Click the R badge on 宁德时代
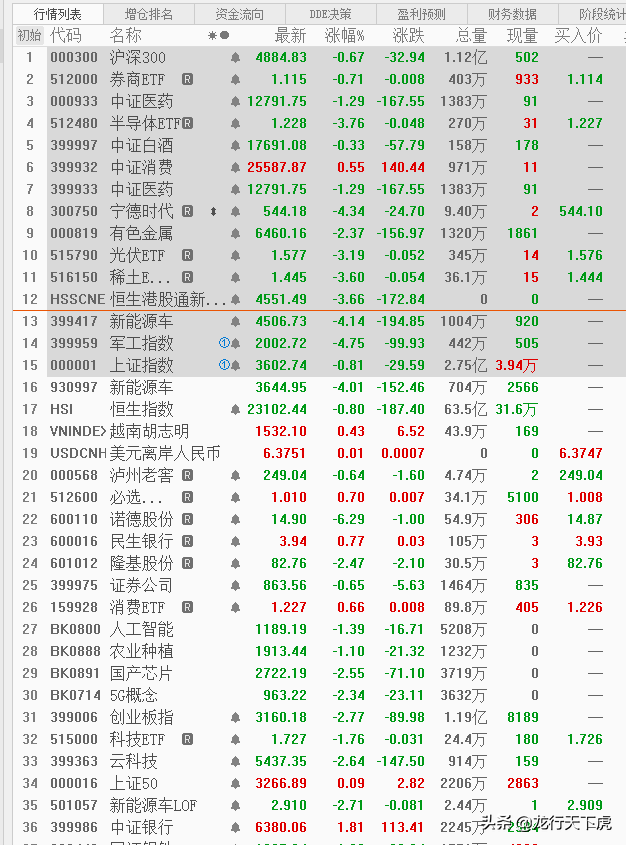The width and height of the screenshot is (626, 845). (x=187, y=211)
